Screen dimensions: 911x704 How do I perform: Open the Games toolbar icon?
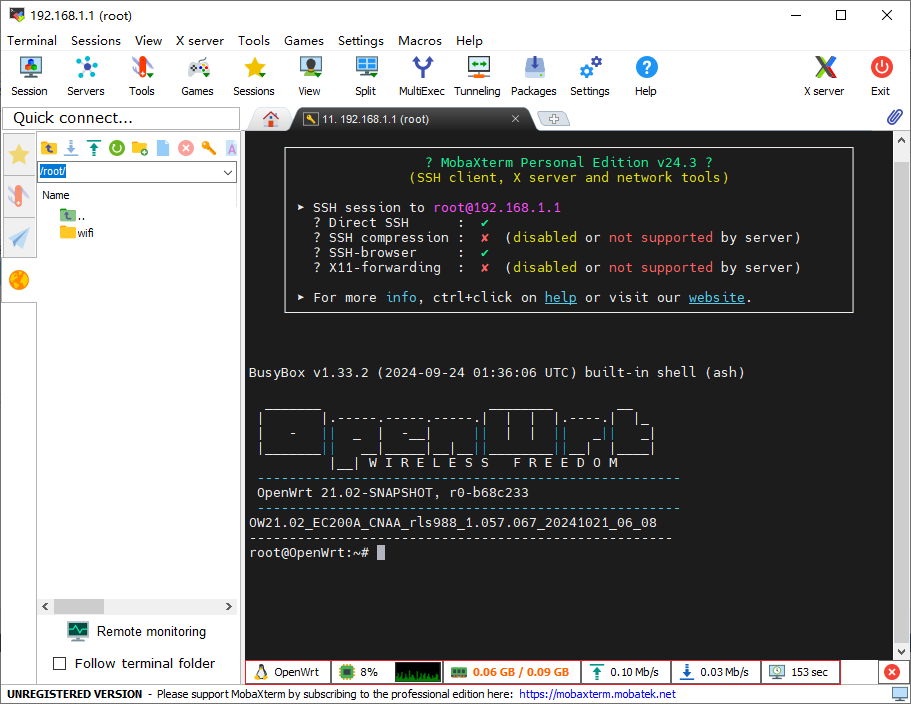click(198, 76)
